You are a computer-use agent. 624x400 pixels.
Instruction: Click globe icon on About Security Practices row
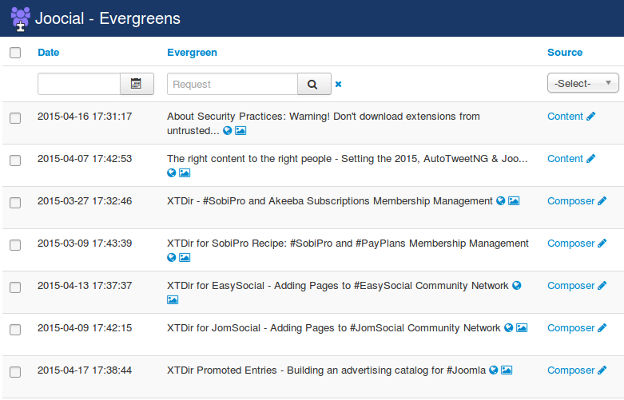pos(227,131)
